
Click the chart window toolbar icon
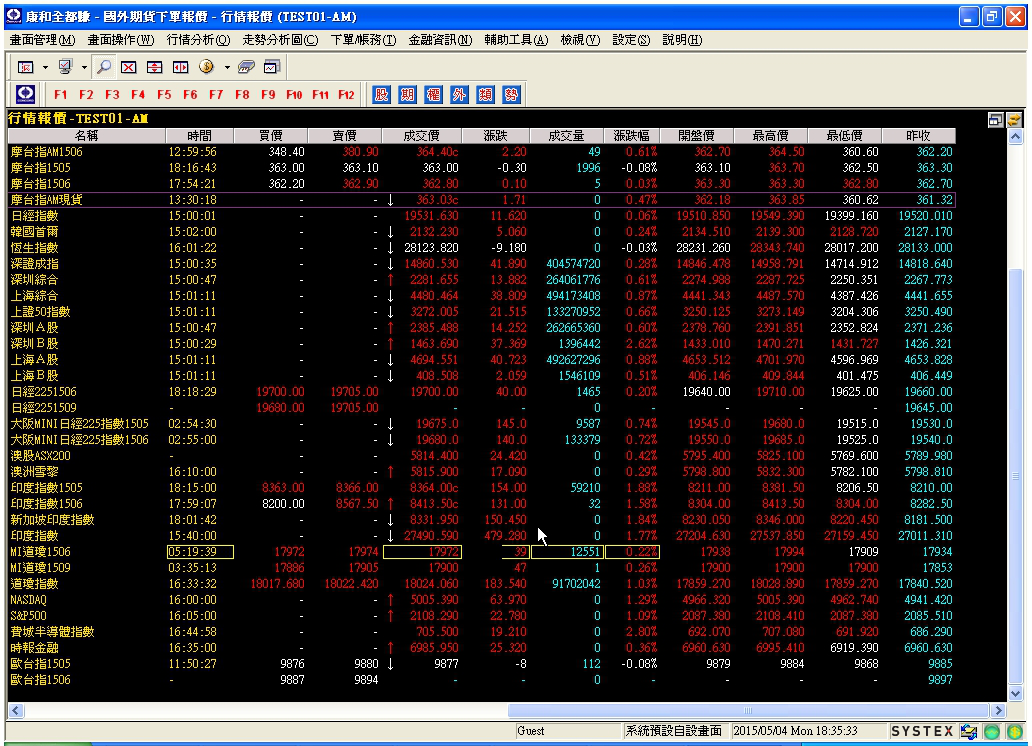272,67
